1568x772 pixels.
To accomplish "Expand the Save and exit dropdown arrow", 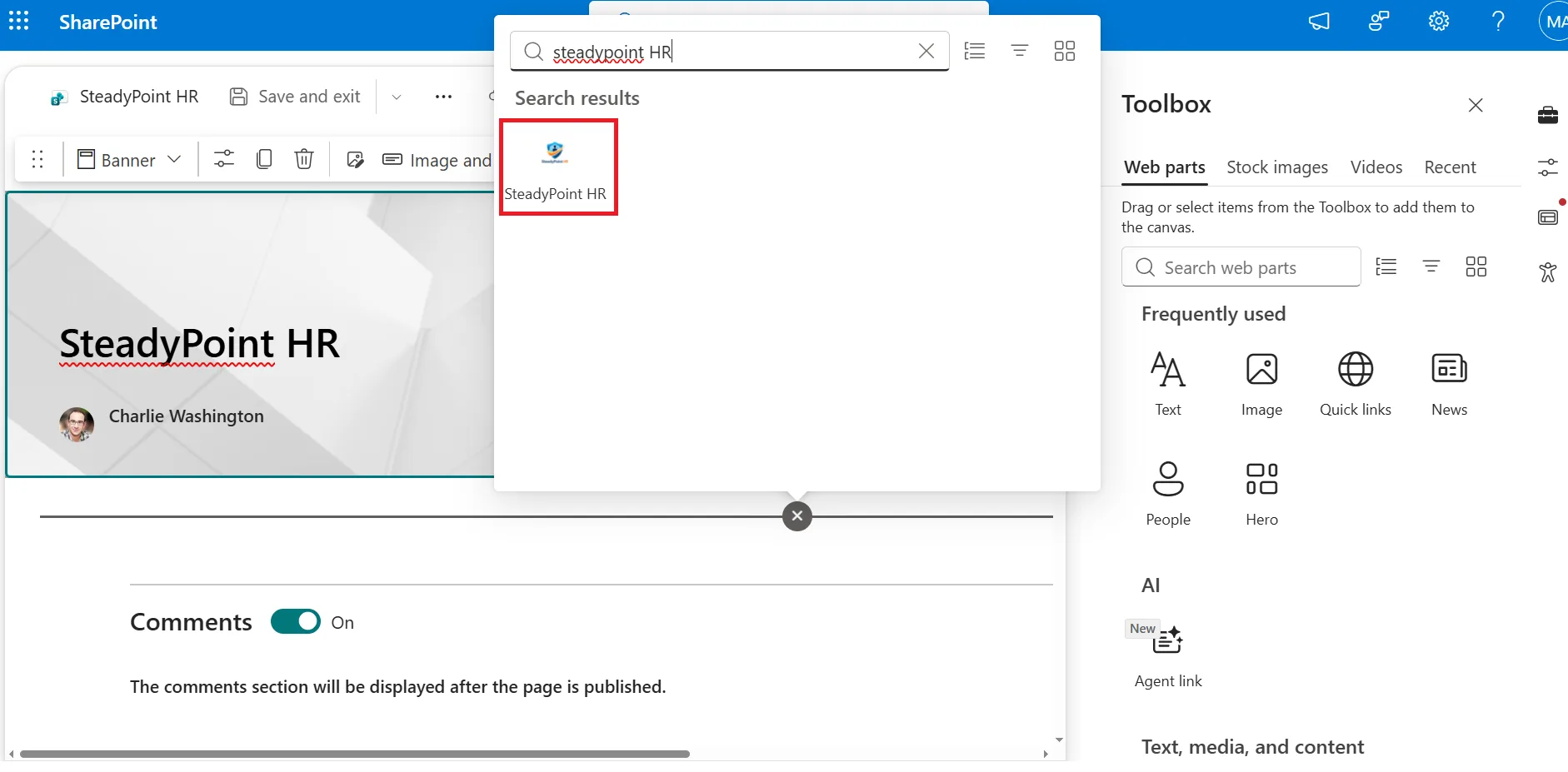I will click(397, 97).
